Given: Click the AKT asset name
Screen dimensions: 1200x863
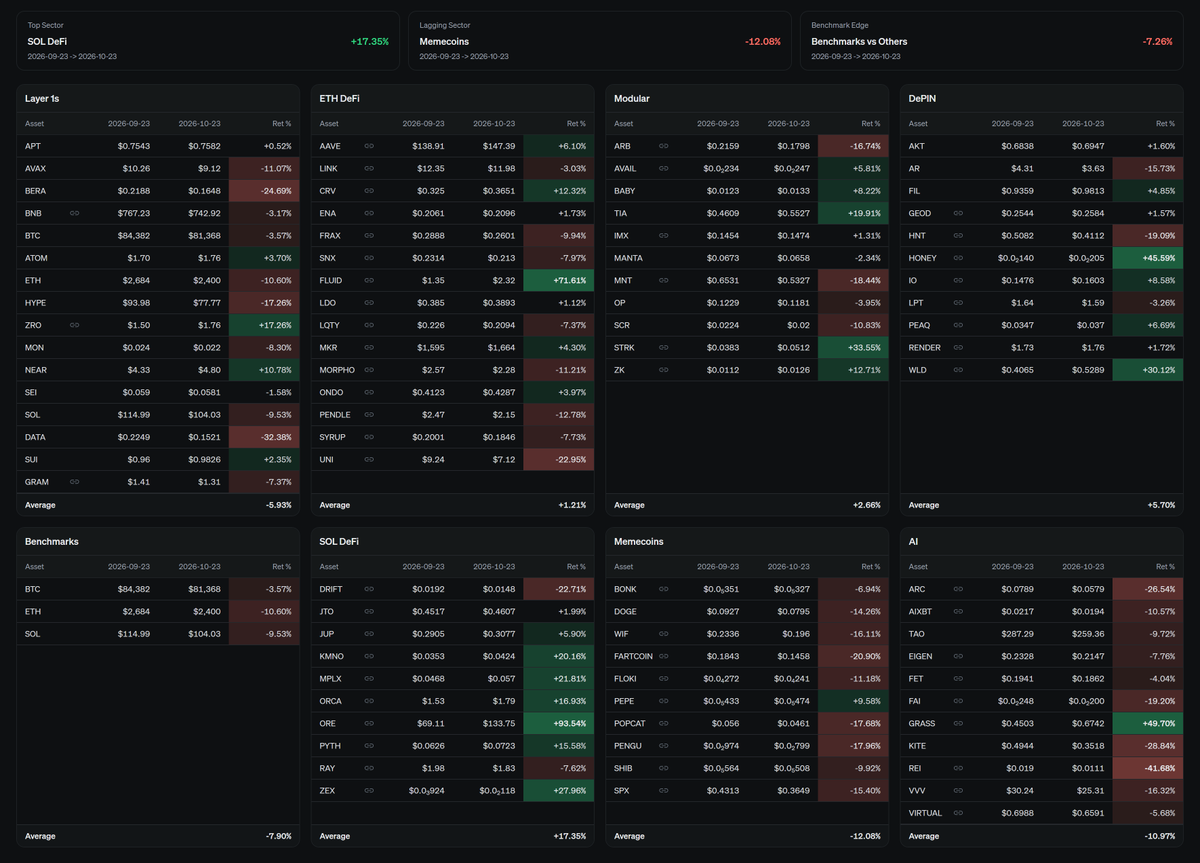Looking at the screenshot, I should coord(916,146).
